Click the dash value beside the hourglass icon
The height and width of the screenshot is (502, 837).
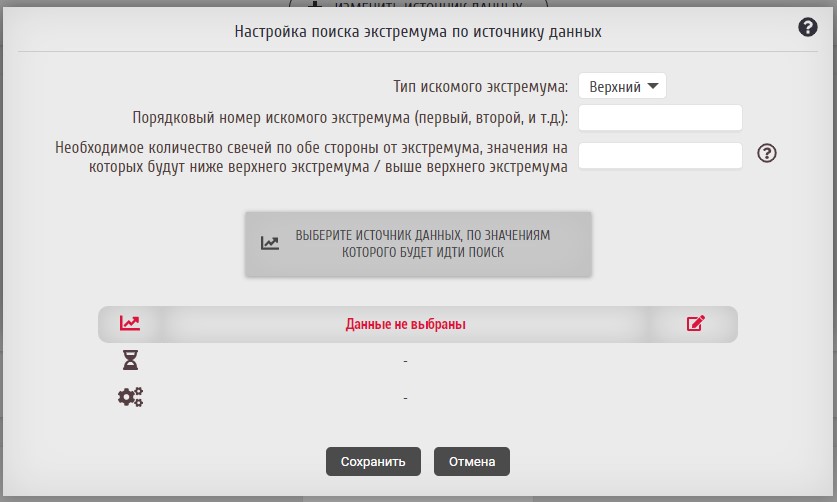pyautogui.click(x=407, y=360)
